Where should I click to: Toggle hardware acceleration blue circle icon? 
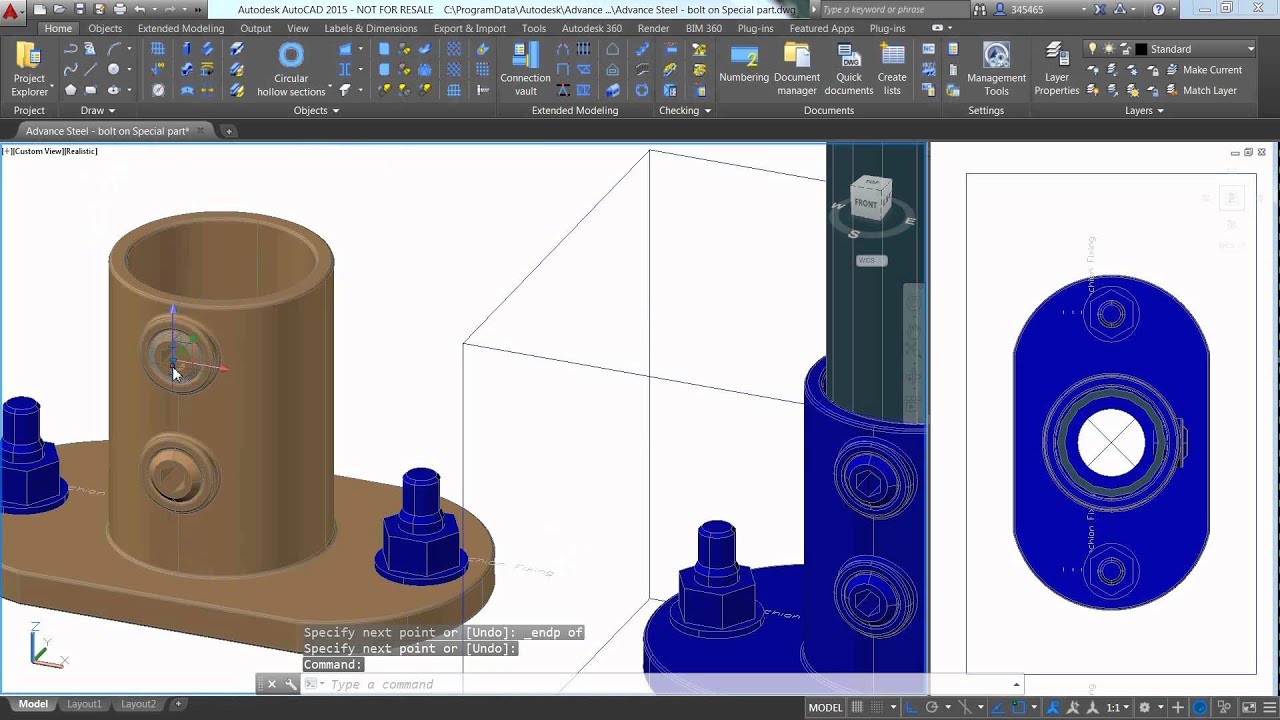(x=1201, y=707)
